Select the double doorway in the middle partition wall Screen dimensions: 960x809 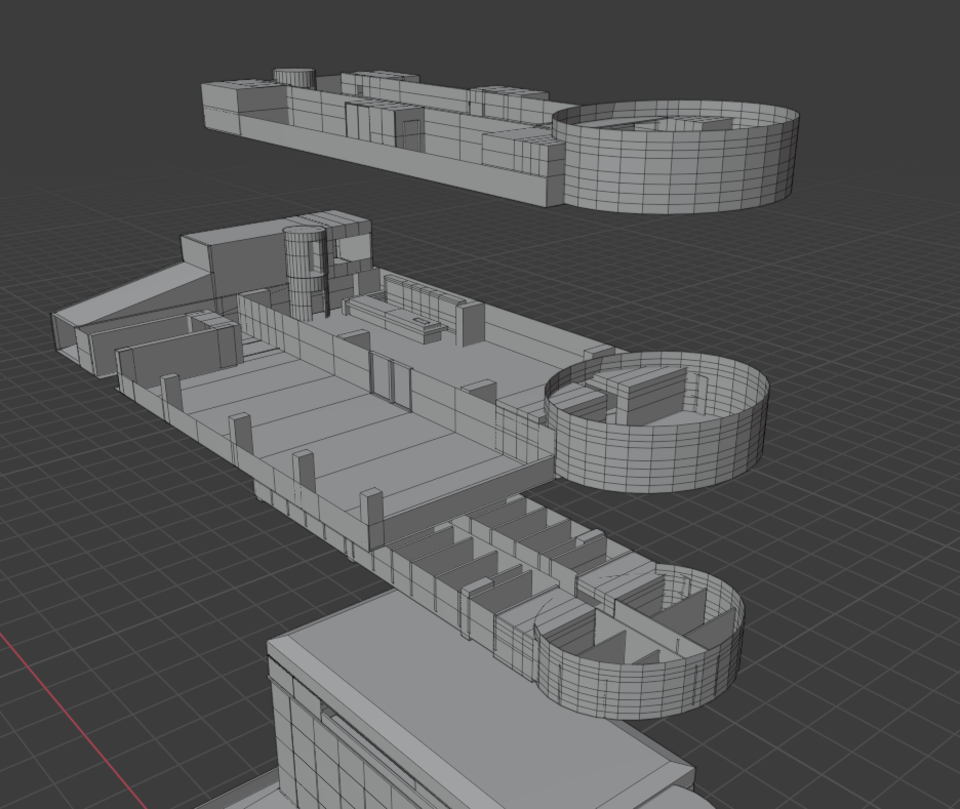pyautogui.click(x=391, y=382)
